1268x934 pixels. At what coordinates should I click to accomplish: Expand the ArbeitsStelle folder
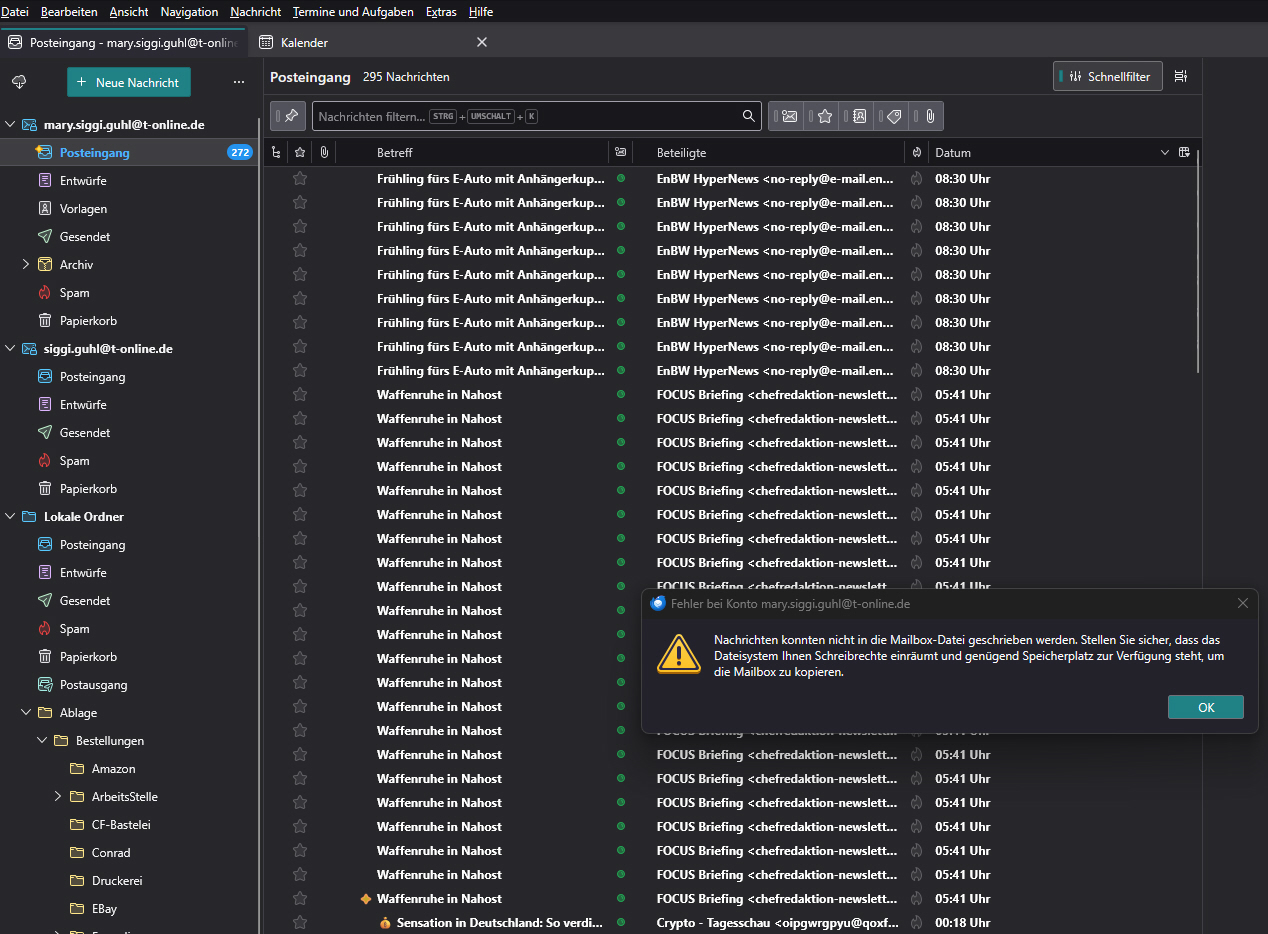click(x=58, y=797)
